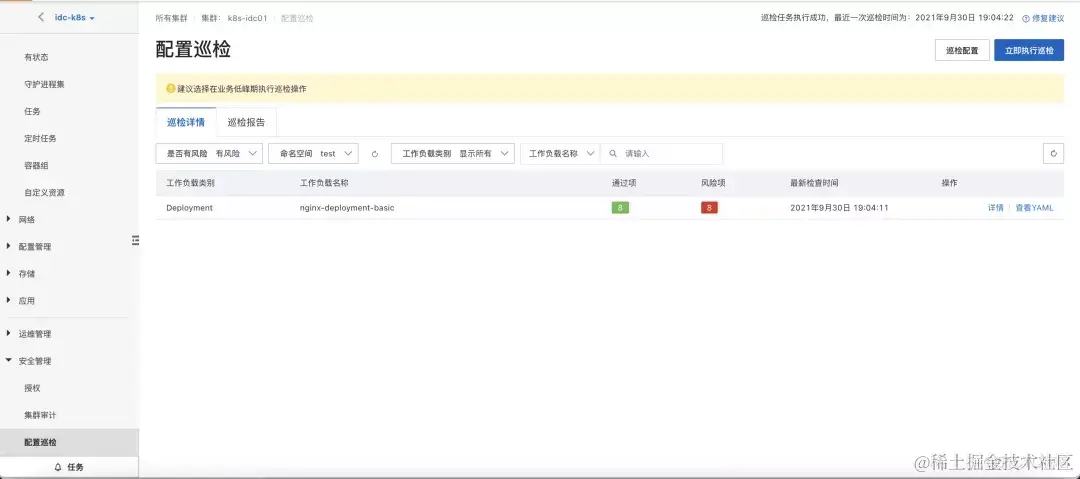Open the idc-k8s cluster dropdown
1080x479 pixels.
(x=74, y=18)
